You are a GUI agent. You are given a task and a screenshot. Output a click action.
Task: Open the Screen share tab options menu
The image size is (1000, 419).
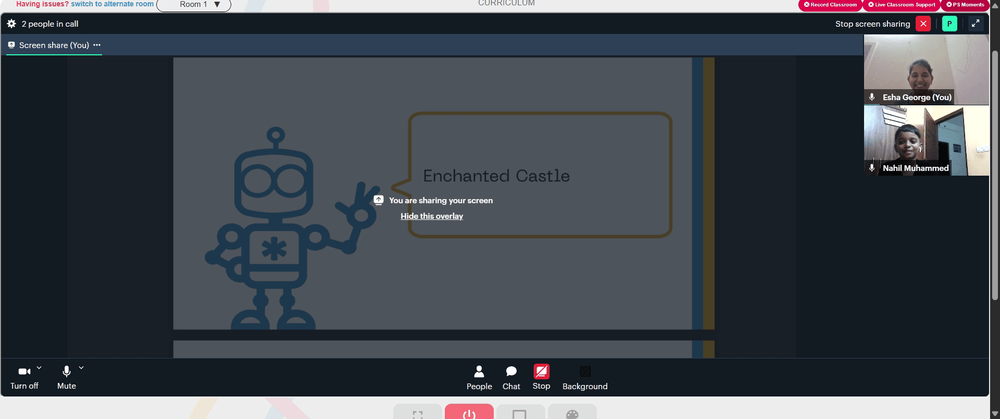pos(97,45)
